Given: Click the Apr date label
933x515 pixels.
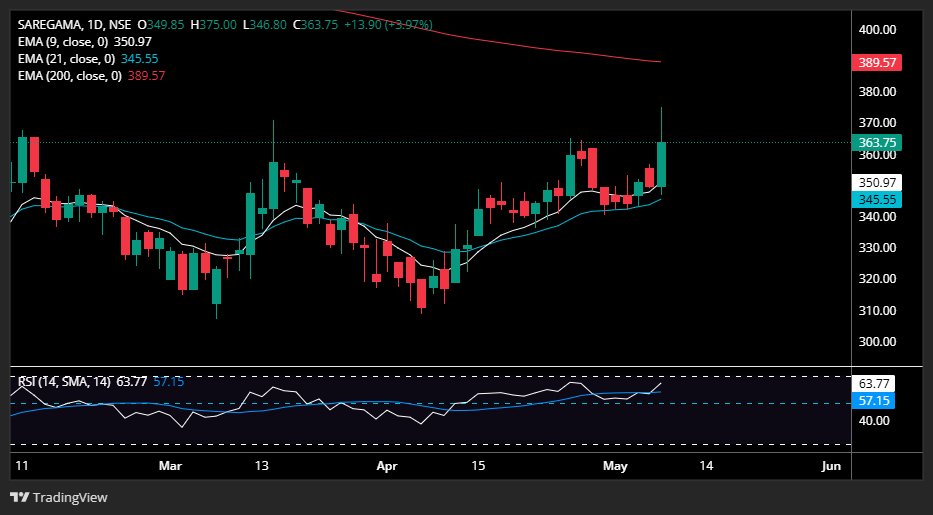Looking at the screenshot, I should click(387, 466).
